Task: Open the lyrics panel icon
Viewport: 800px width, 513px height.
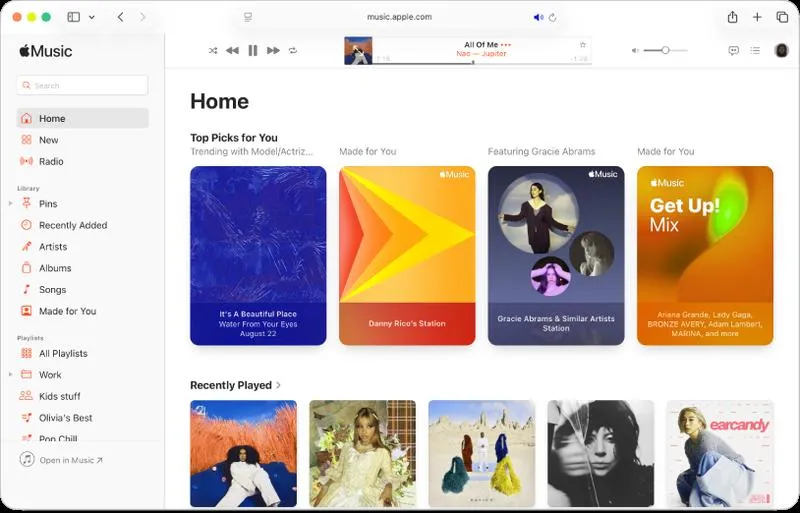Action: [734, 51]
